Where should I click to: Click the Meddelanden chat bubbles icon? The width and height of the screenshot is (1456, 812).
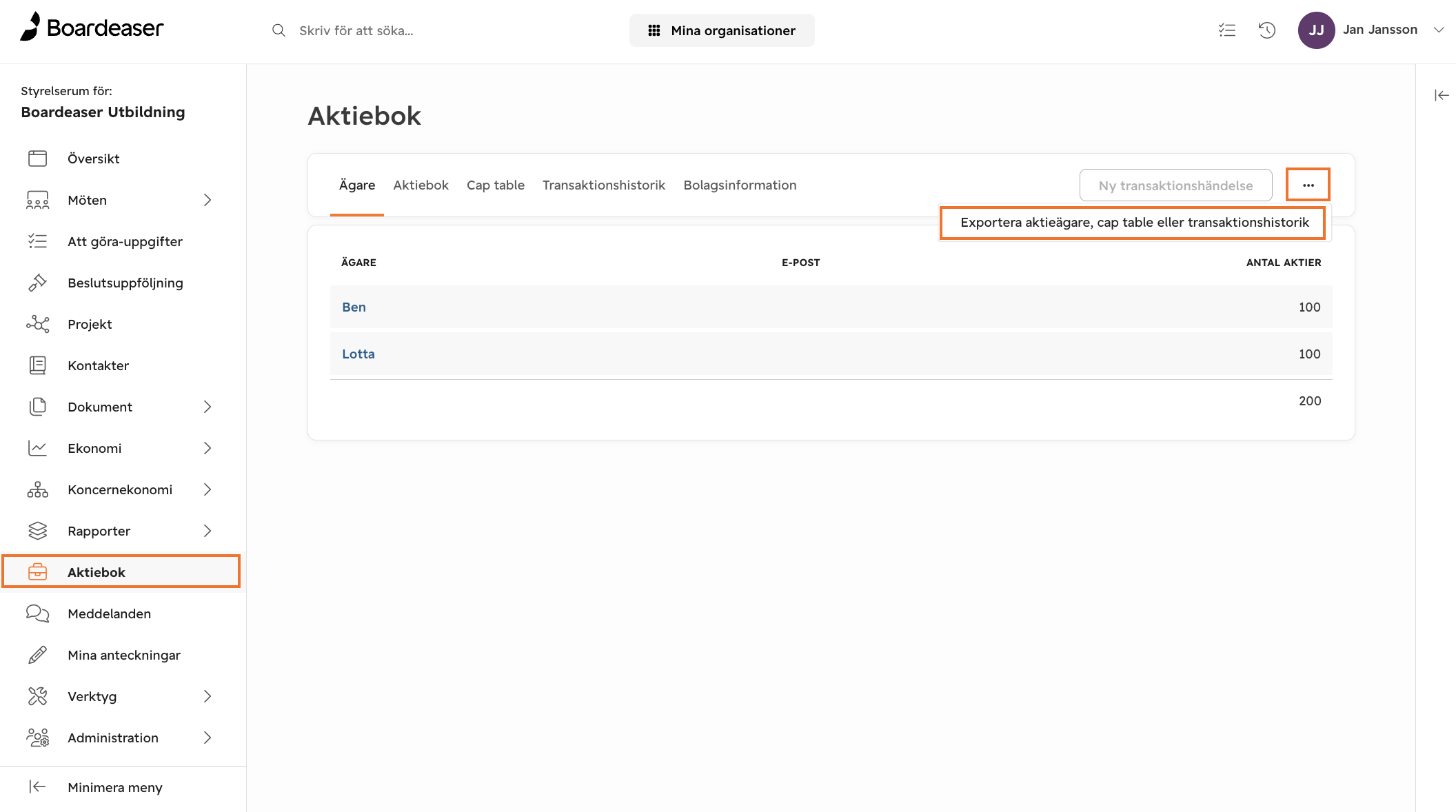(37, 613)
